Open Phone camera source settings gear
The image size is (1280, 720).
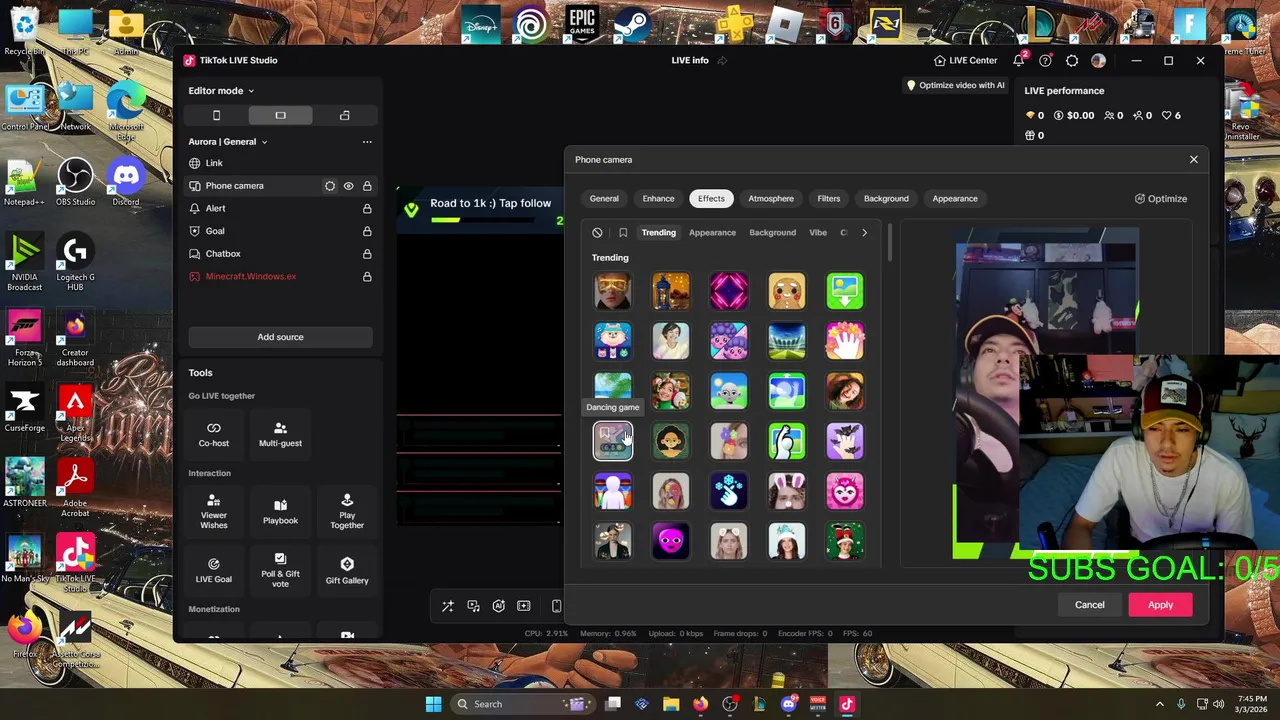[330, 186]
